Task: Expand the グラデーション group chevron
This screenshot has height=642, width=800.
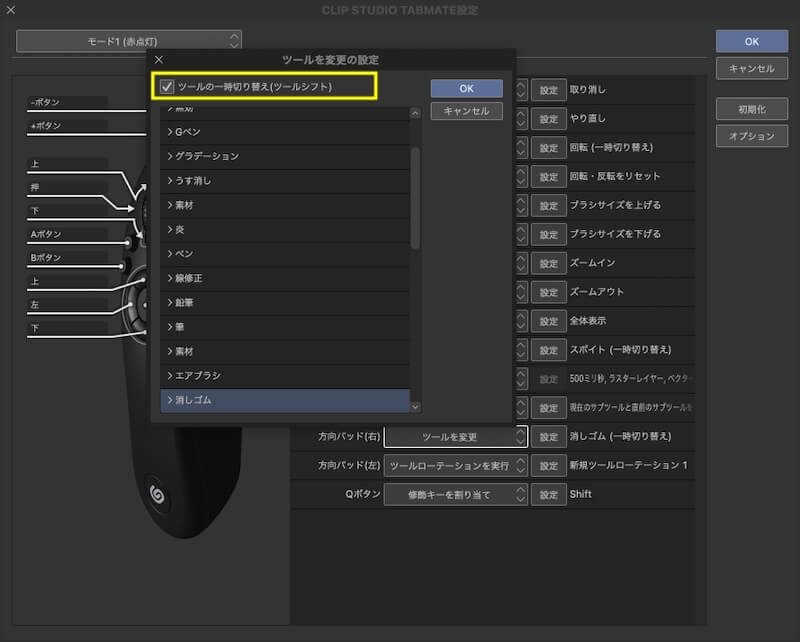Action: pos(170,156)
